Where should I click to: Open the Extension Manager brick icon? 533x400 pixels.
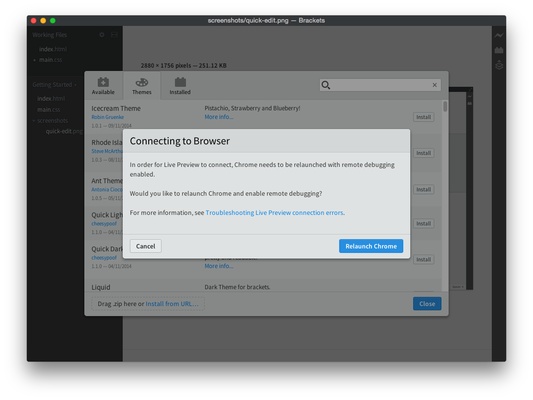[x=499, y=50]
